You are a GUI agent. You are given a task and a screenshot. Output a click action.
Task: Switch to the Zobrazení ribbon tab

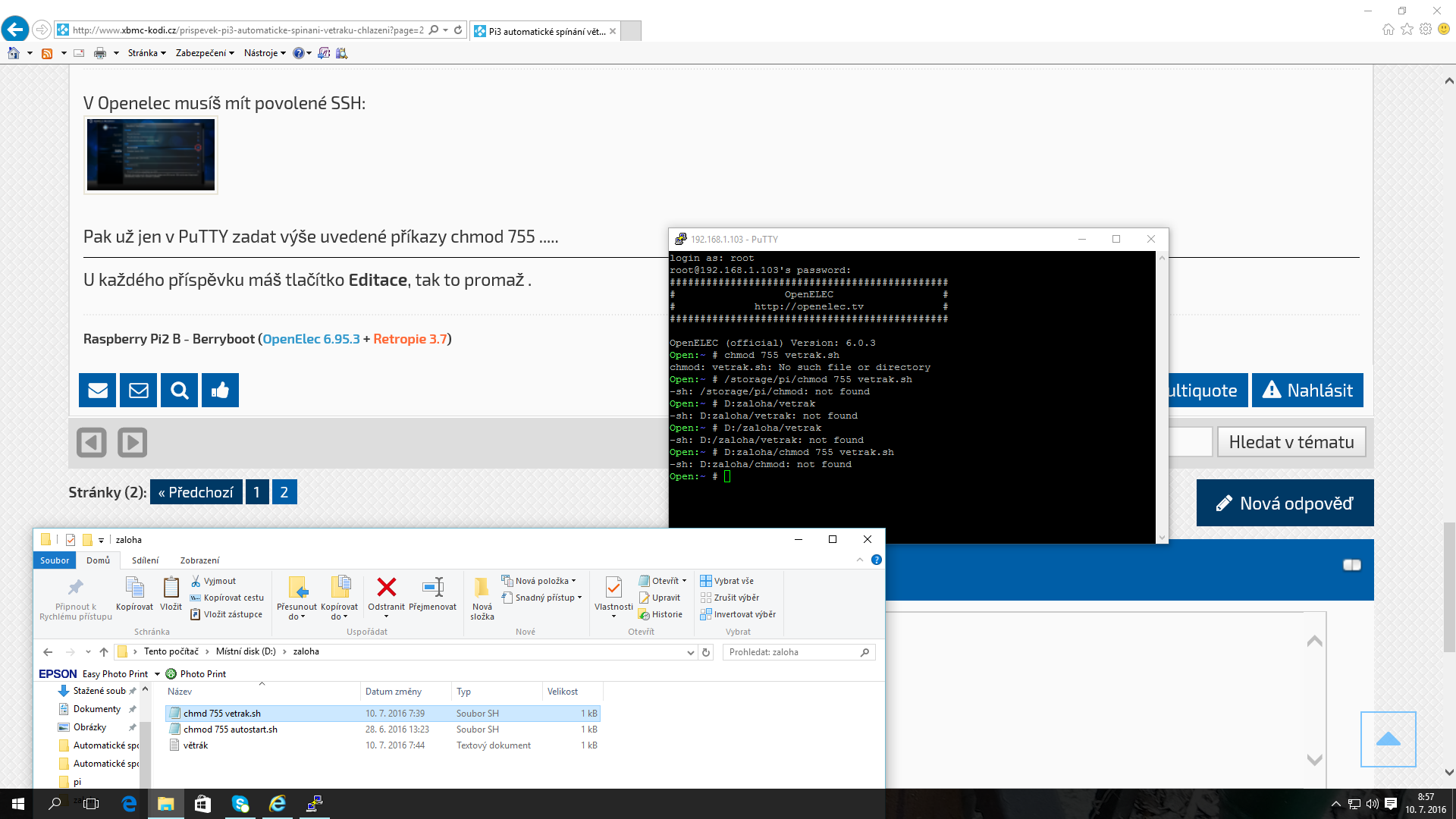click(199, 560)
